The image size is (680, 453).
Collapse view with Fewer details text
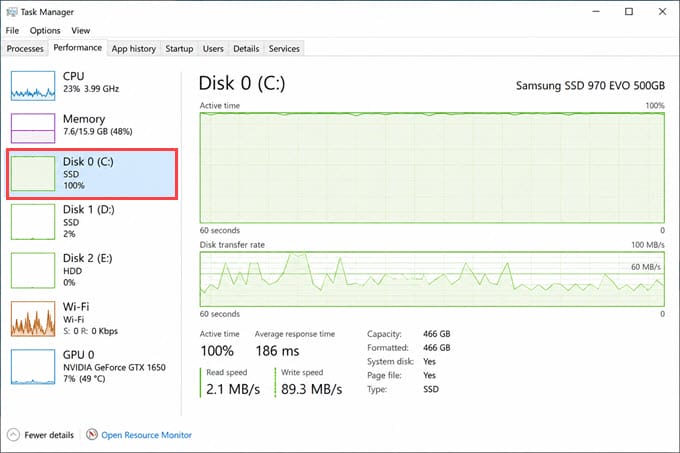49,435
